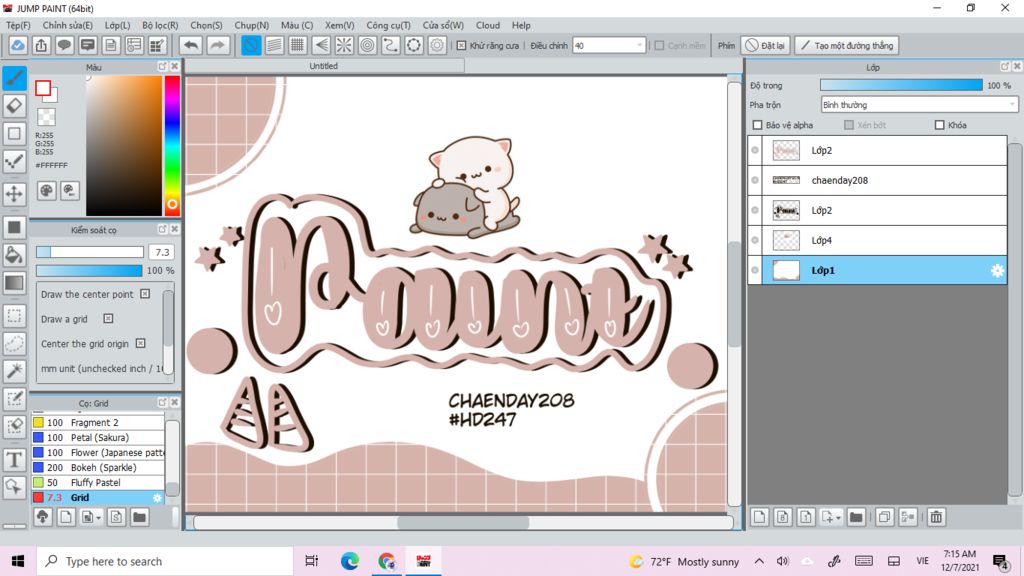
Task: Show hidden system tray icons
Action: point(759,561)
